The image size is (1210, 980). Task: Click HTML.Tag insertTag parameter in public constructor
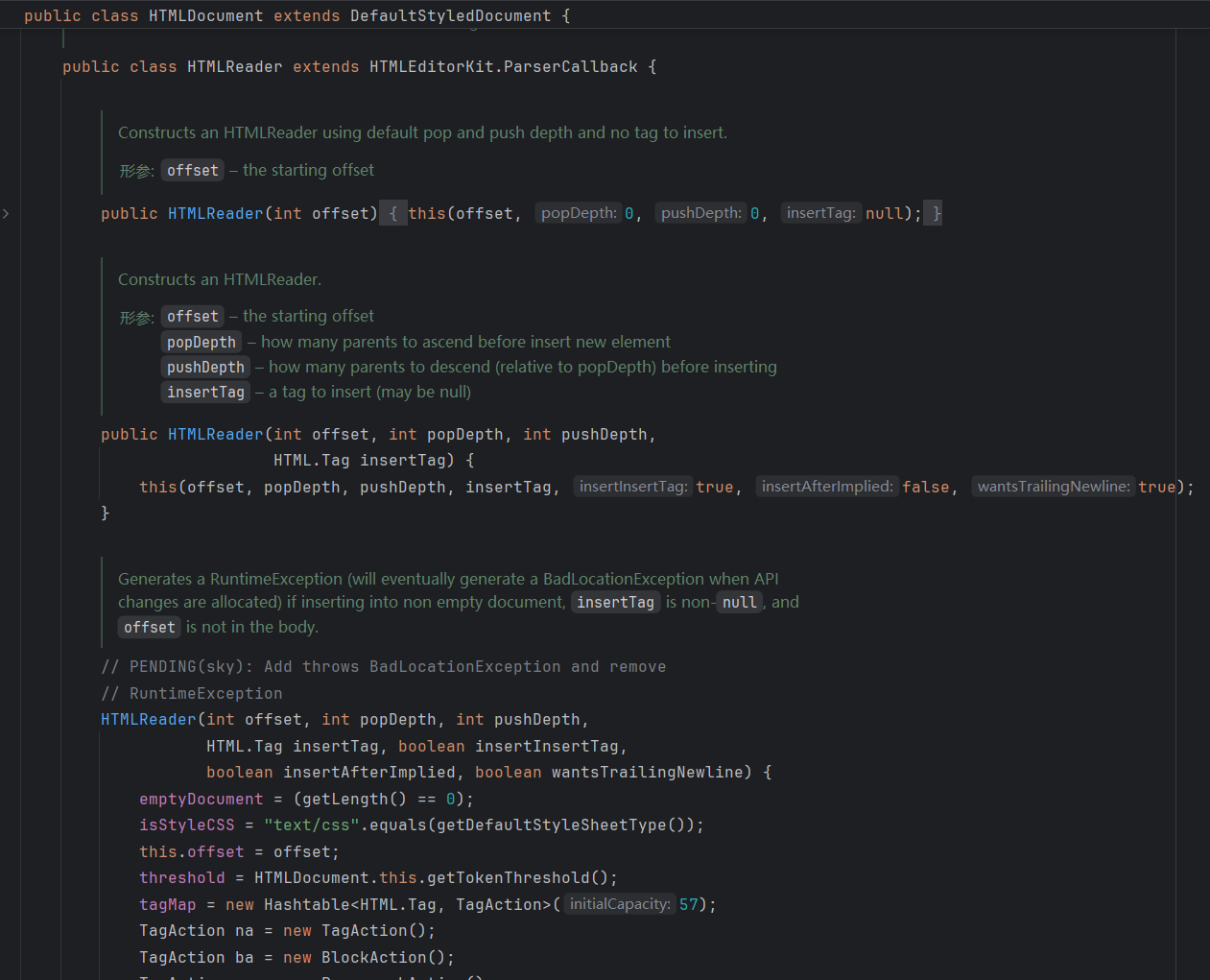click(360, 460)
